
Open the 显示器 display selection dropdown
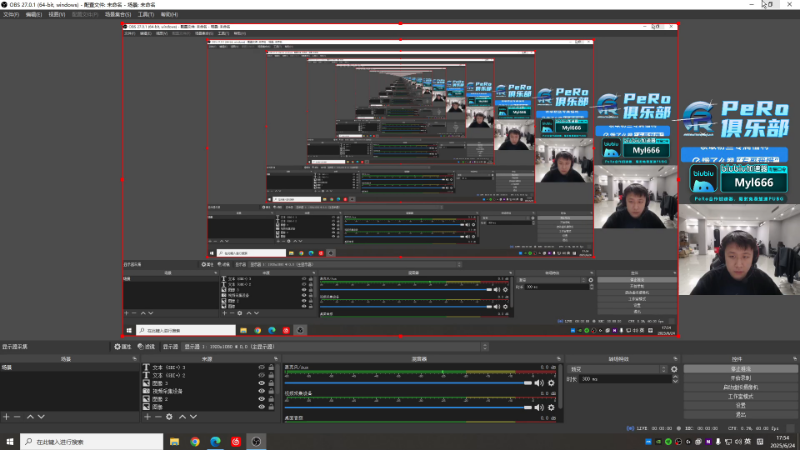pos(335,346)
